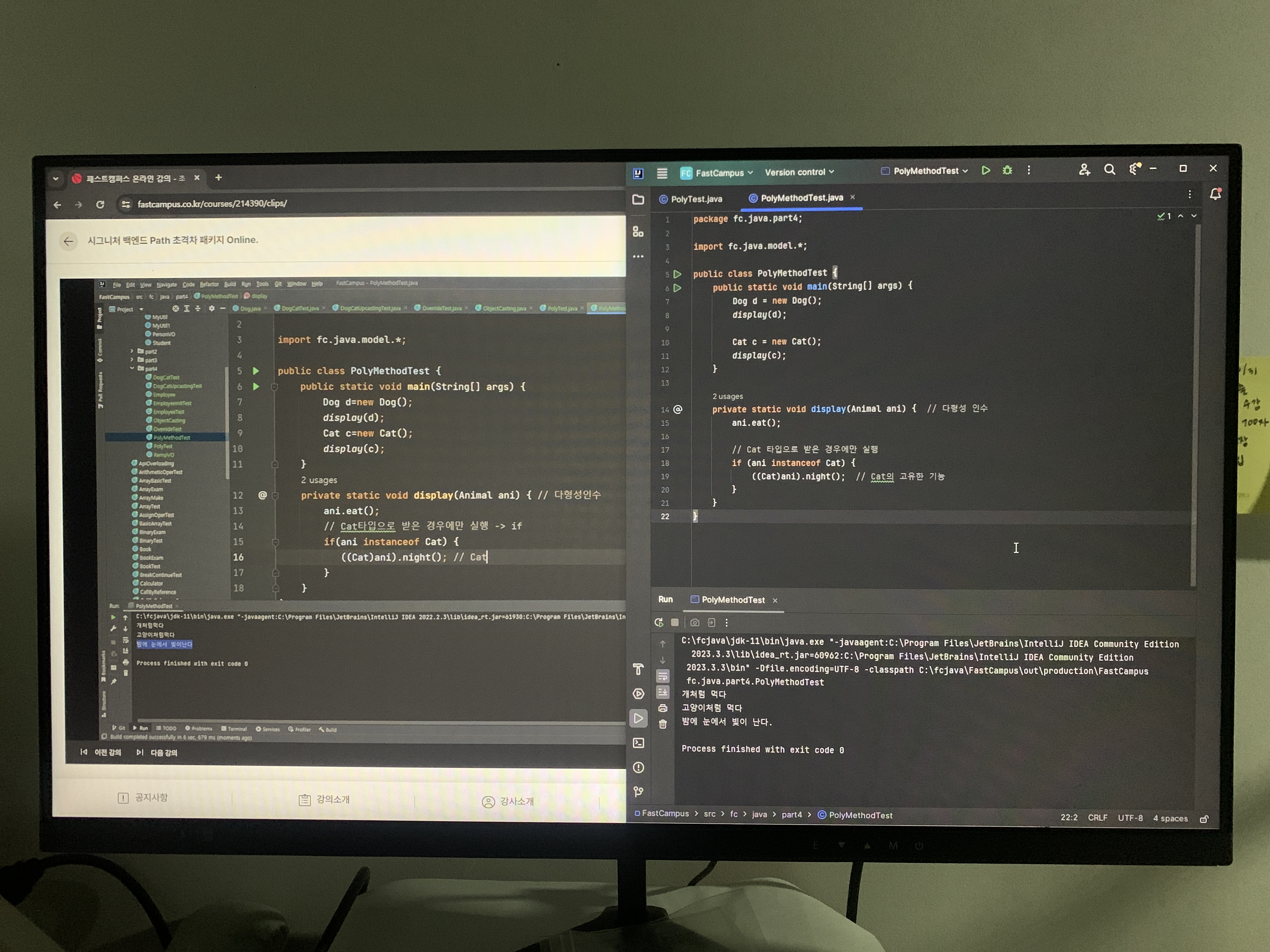
Task: Open the Problems tool window via the exclamation icon
Action: 638,768
